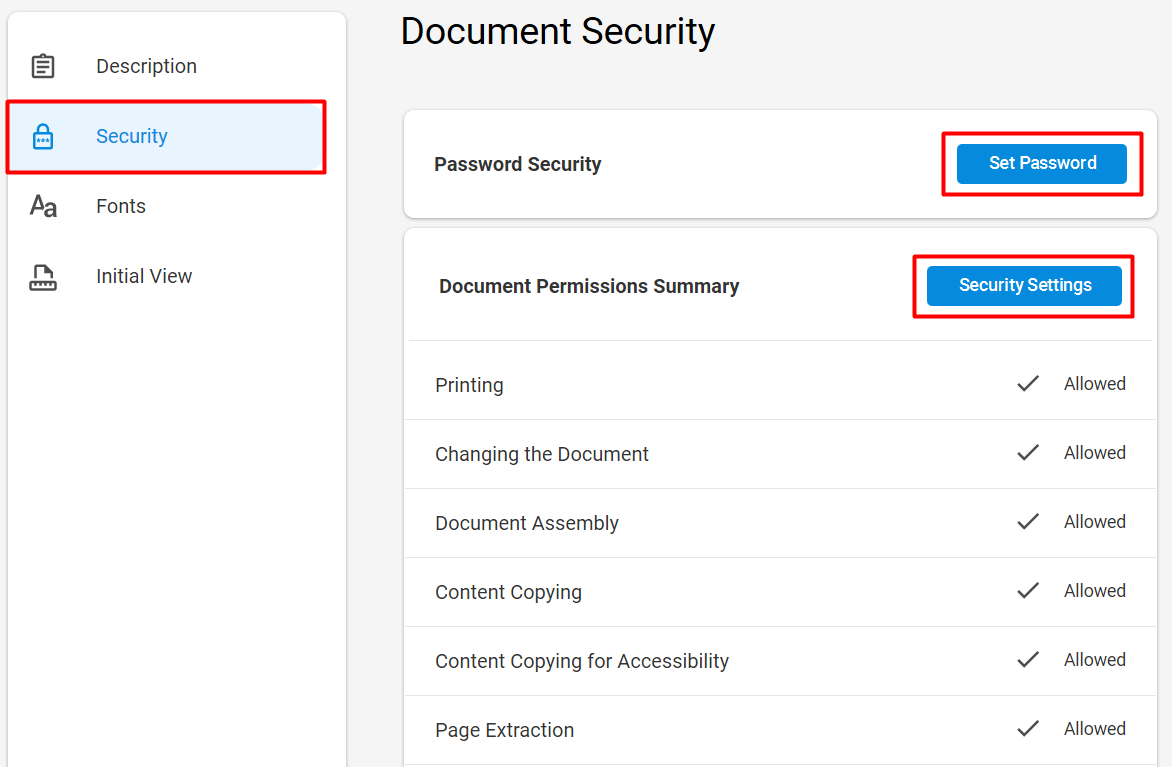Image resolution: width=1172 pixels, height=767 pixels.
Task: Click the Document Permissions Summary heading
Action: click(x=589, y=286)
